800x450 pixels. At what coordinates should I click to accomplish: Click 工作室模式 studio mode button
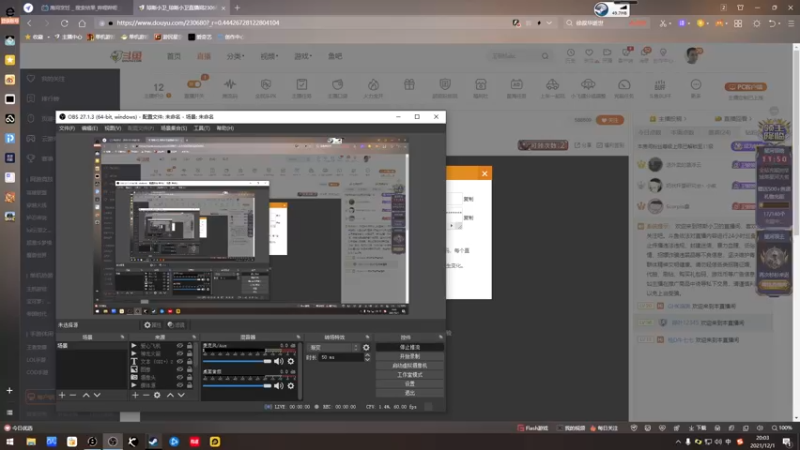(410, 375)
